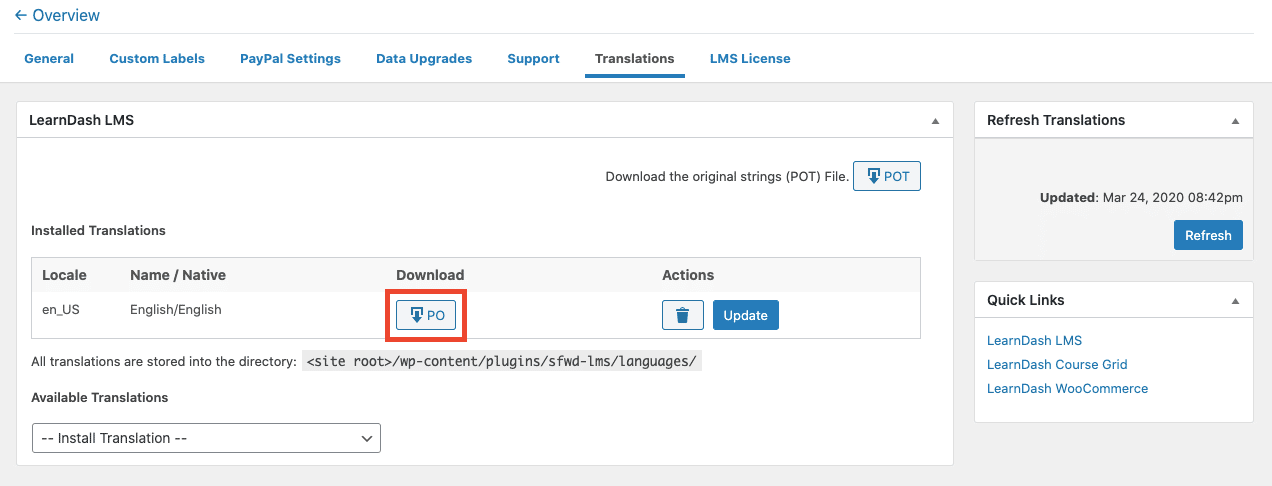
Task: Click the Locale column header
Action: coord(64,275)
